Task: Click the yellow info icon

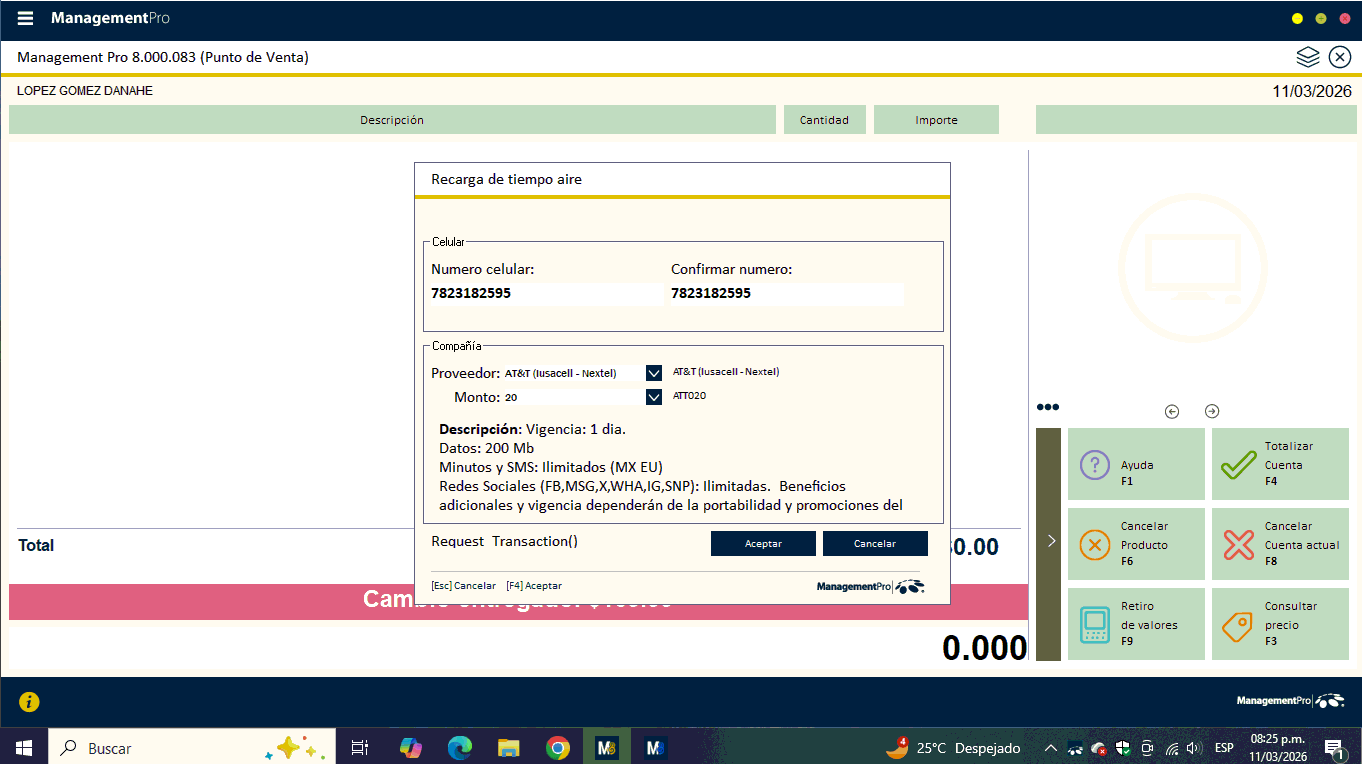Action: pos(30,702)
